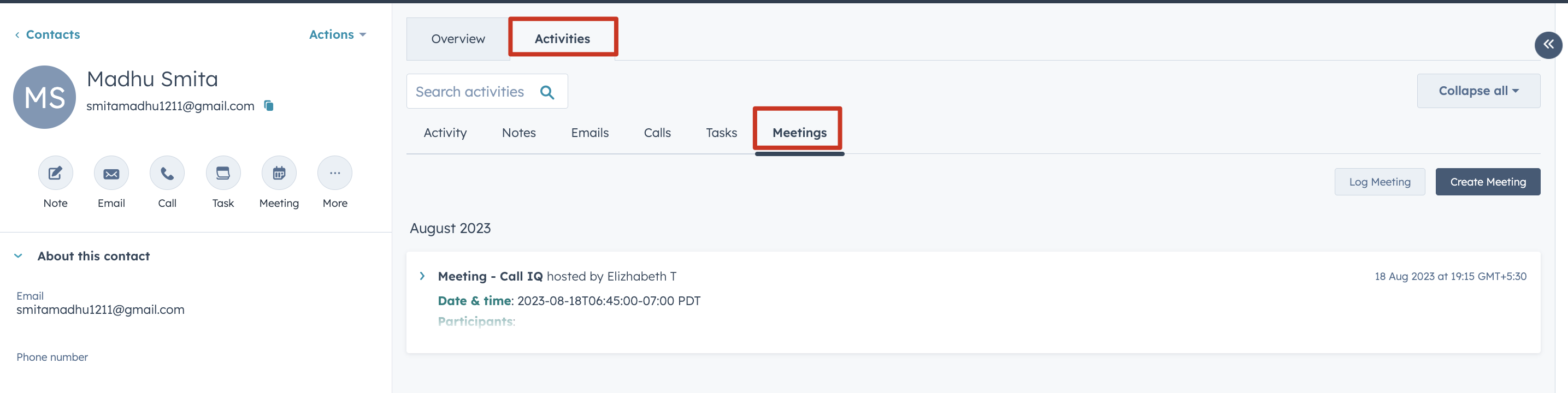Viewport: 1568px width, 393px height.
Task: Collapse sidebar with double-arrow button
Action: tap(1547, 45)
